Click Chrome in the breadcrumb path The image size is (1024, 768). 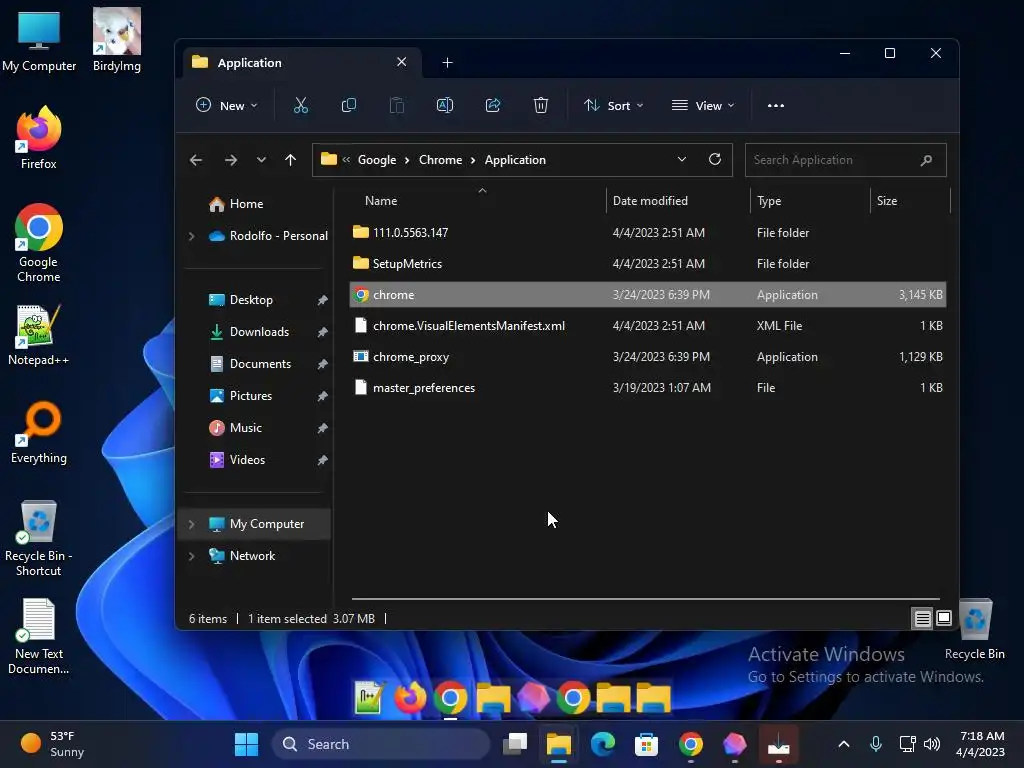[x=440, y=160]
